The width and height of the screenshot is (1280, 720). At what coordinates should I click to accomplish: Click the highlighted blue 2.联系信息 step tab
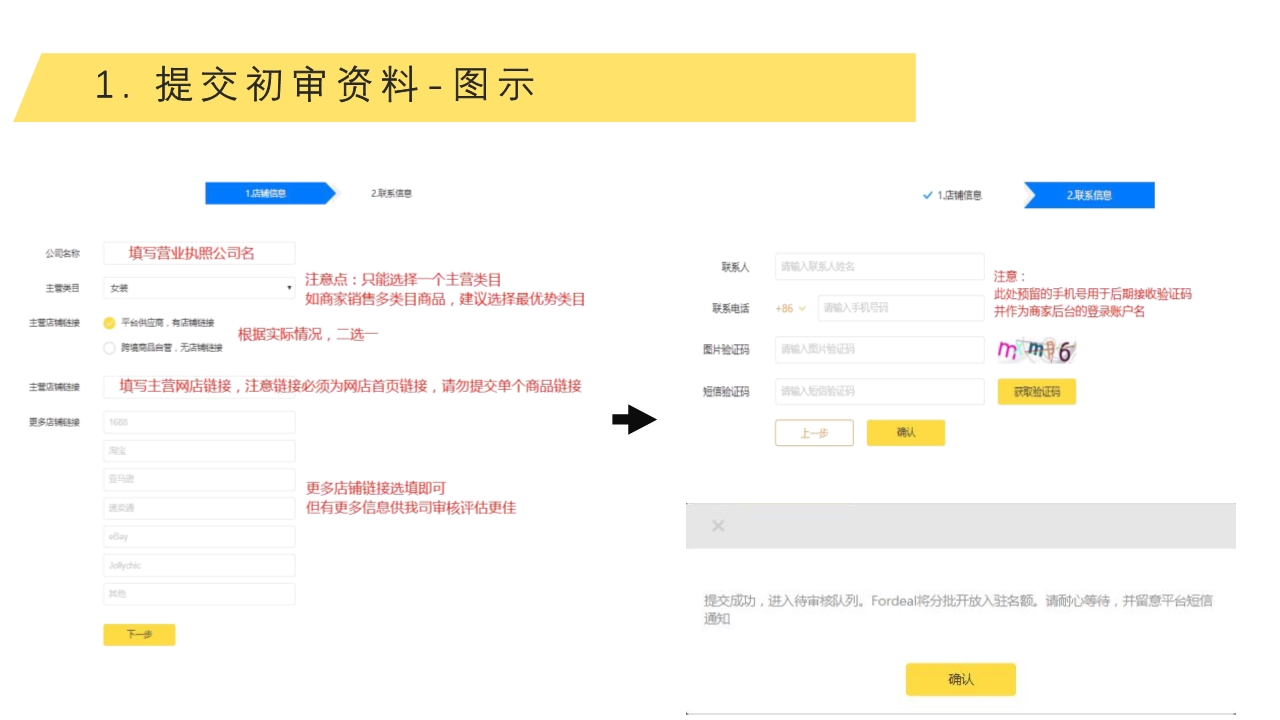tap(1089, 195)
